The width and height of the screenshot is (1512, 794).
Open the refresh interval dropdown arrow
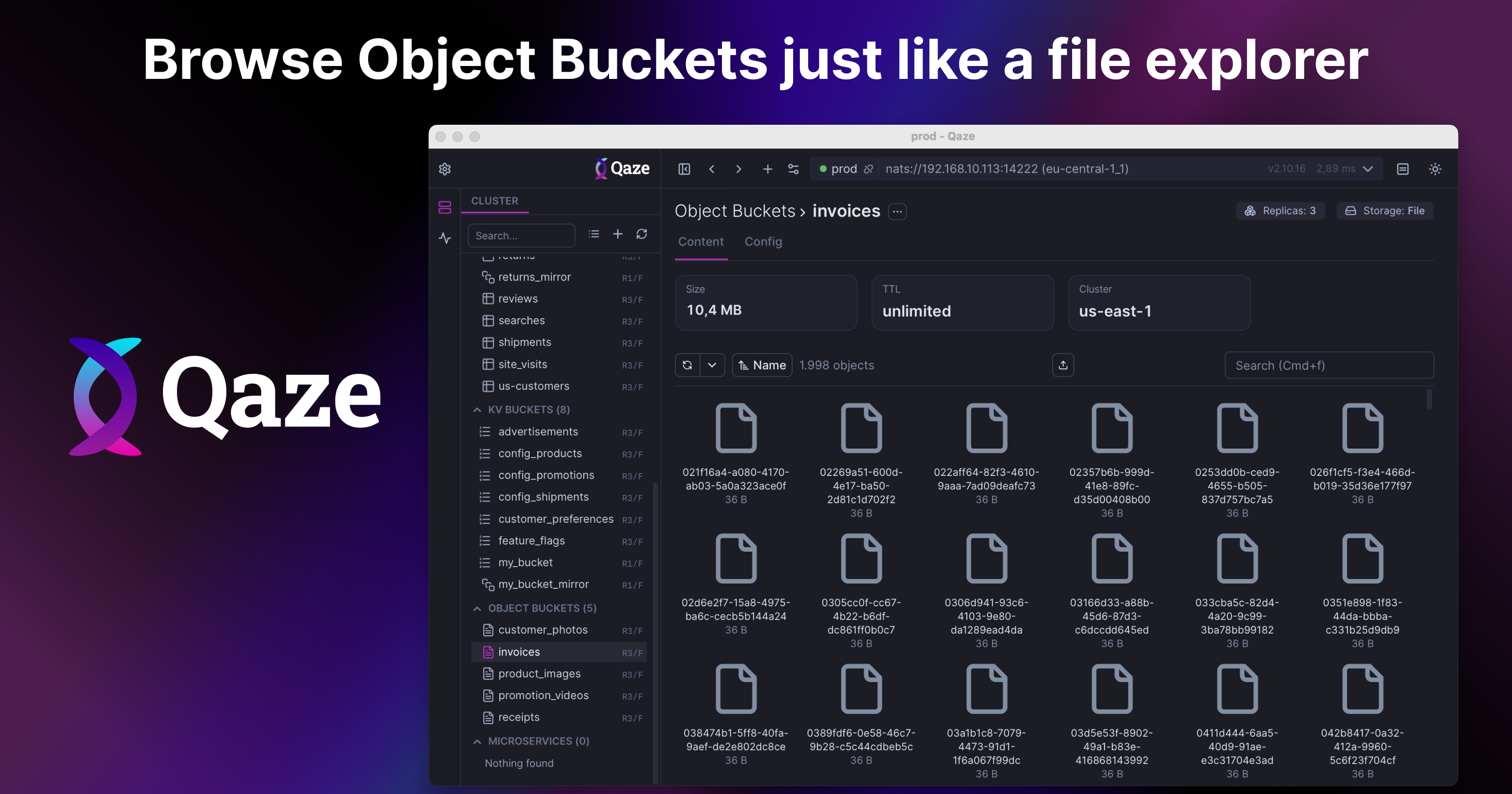click(x=712, y=365)
